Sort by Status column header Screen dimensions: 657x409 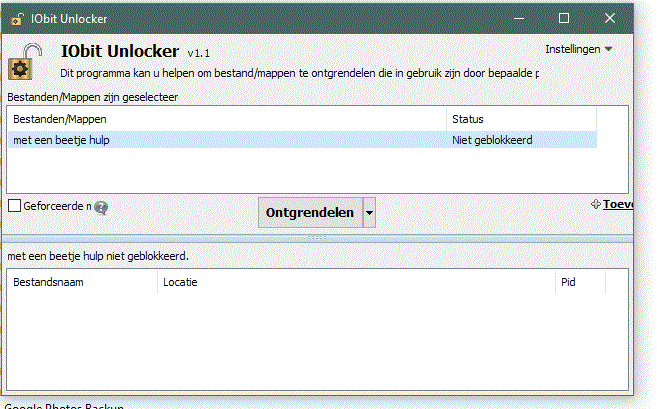(x=520, y=119)
